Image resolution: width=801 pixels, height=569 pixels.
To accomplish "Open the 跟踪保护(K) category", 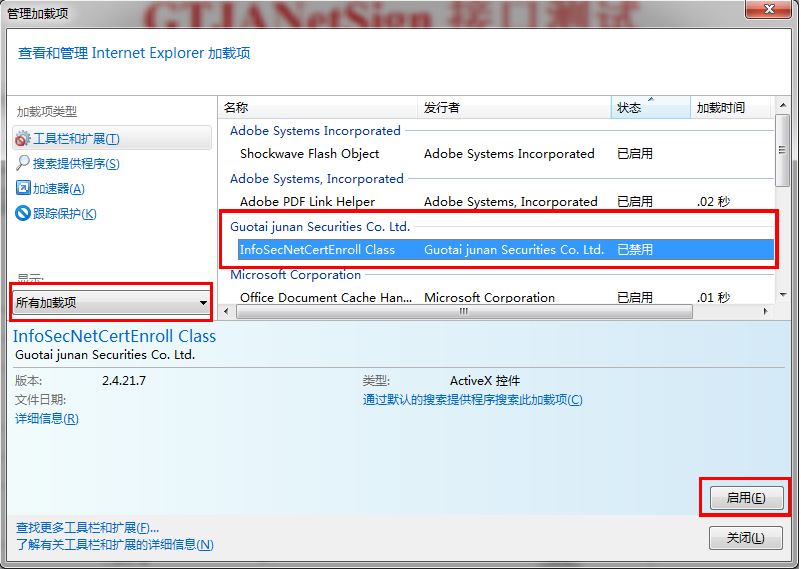I will tap(64, 214).
